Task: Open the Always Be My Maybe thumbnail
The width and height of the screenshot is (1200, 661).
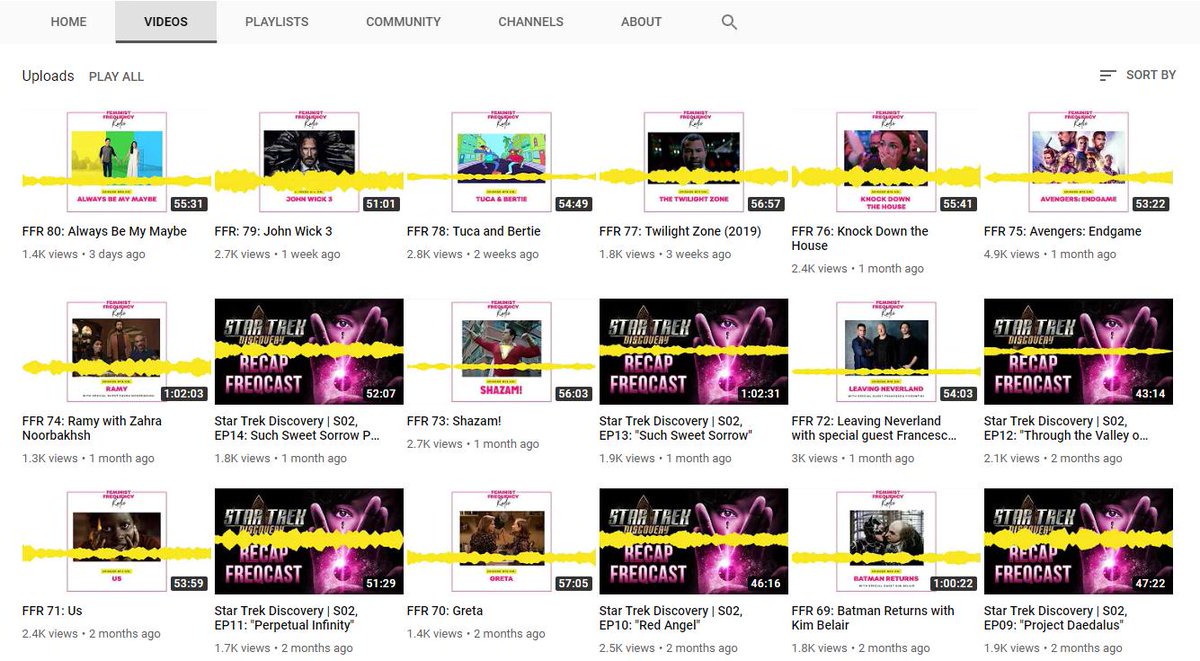Action: point(116,161)
